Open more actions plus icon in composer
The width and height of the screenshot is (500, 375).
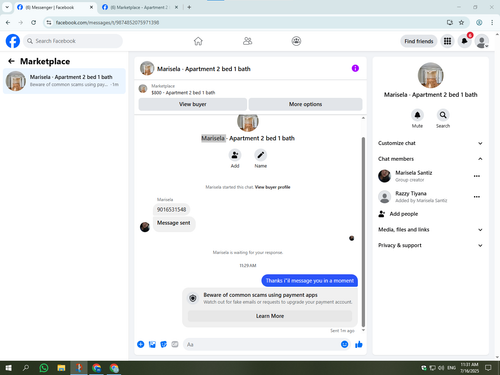(141, 344)
